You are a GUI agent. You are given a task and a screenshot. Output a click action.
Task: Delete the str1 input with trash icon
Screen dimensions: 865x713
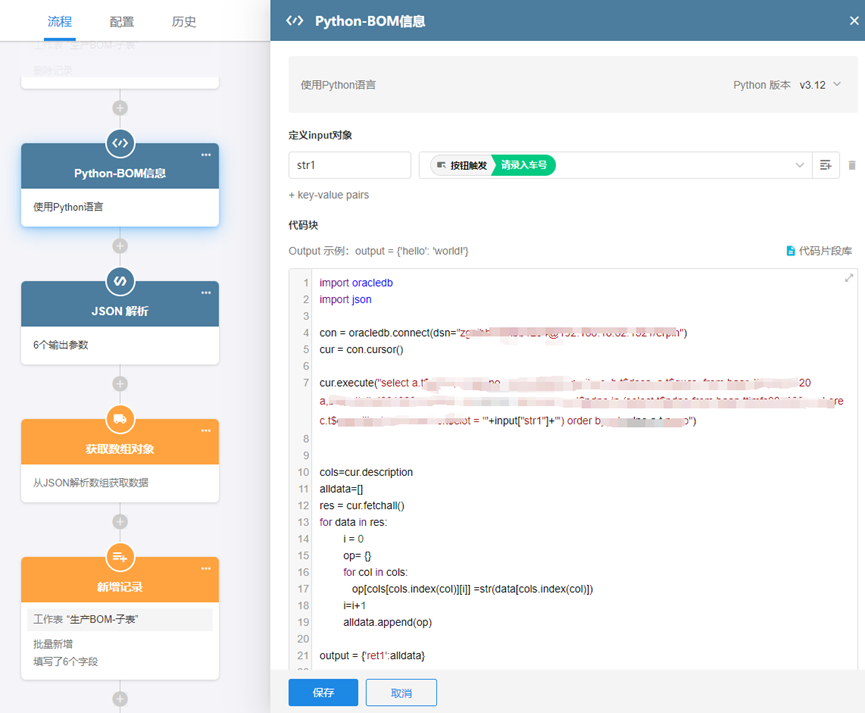pos(852,165)
